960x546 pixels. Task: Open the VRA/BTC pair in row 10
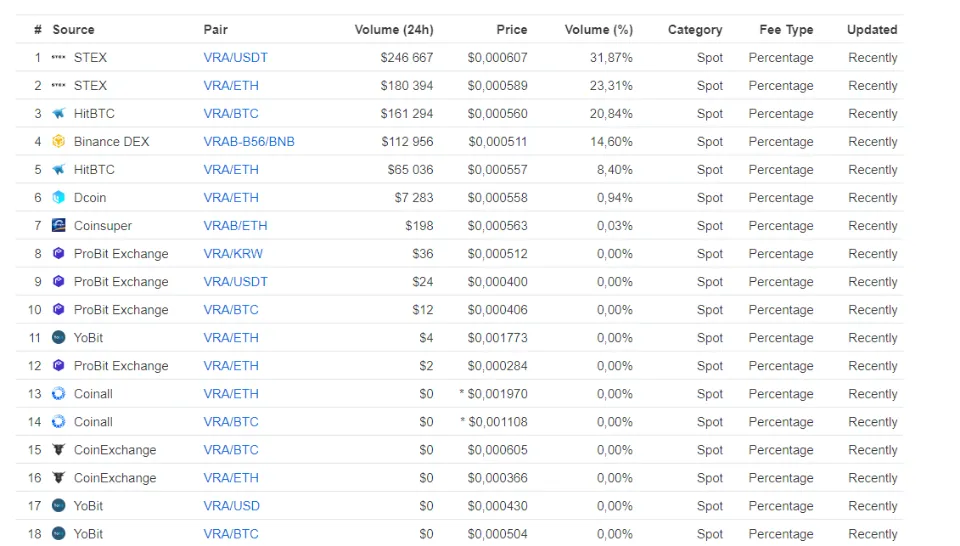(x=231, y=310)
